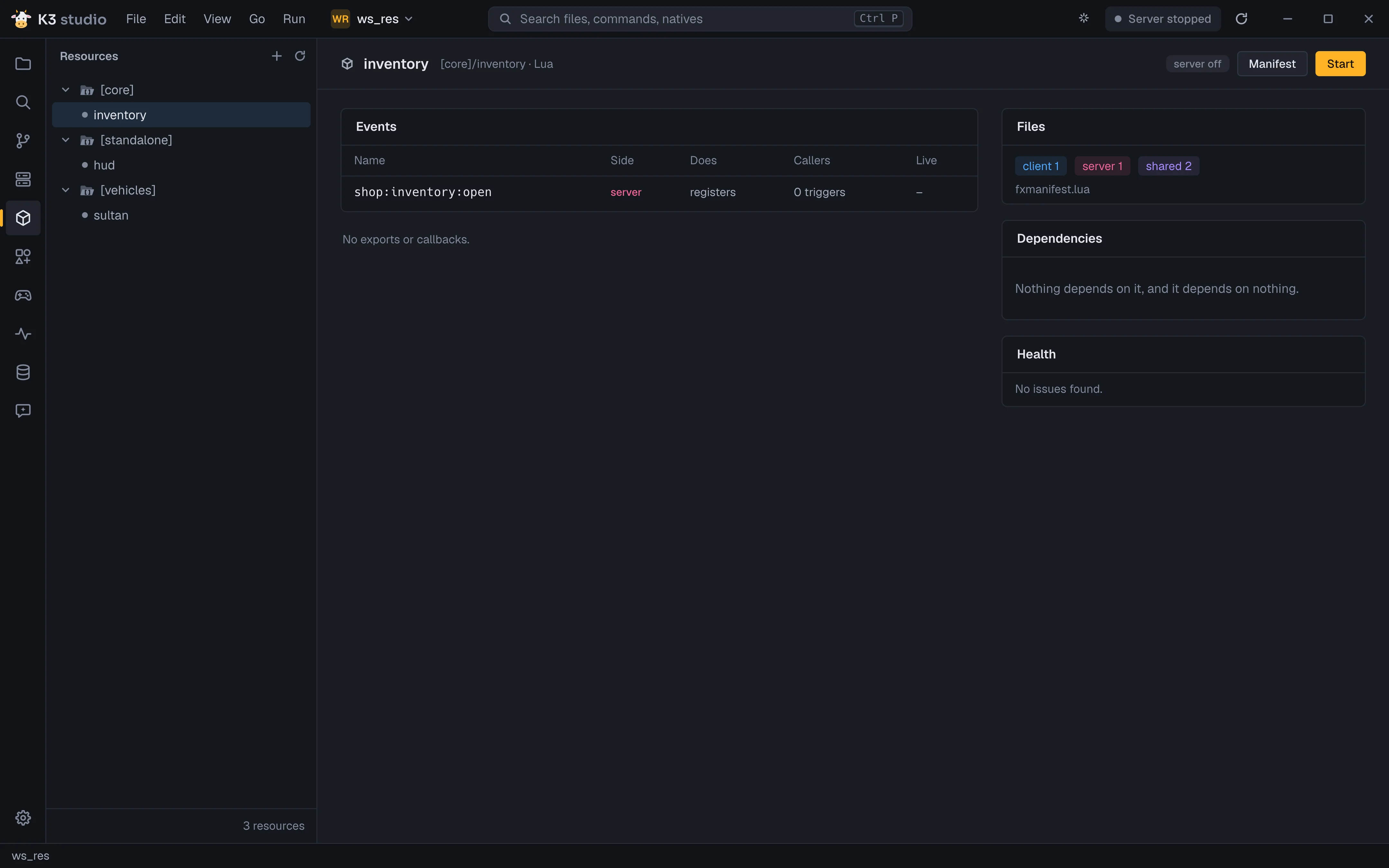
Task: Add a new resource with plus icon
Action: click(x=277, y=56)
